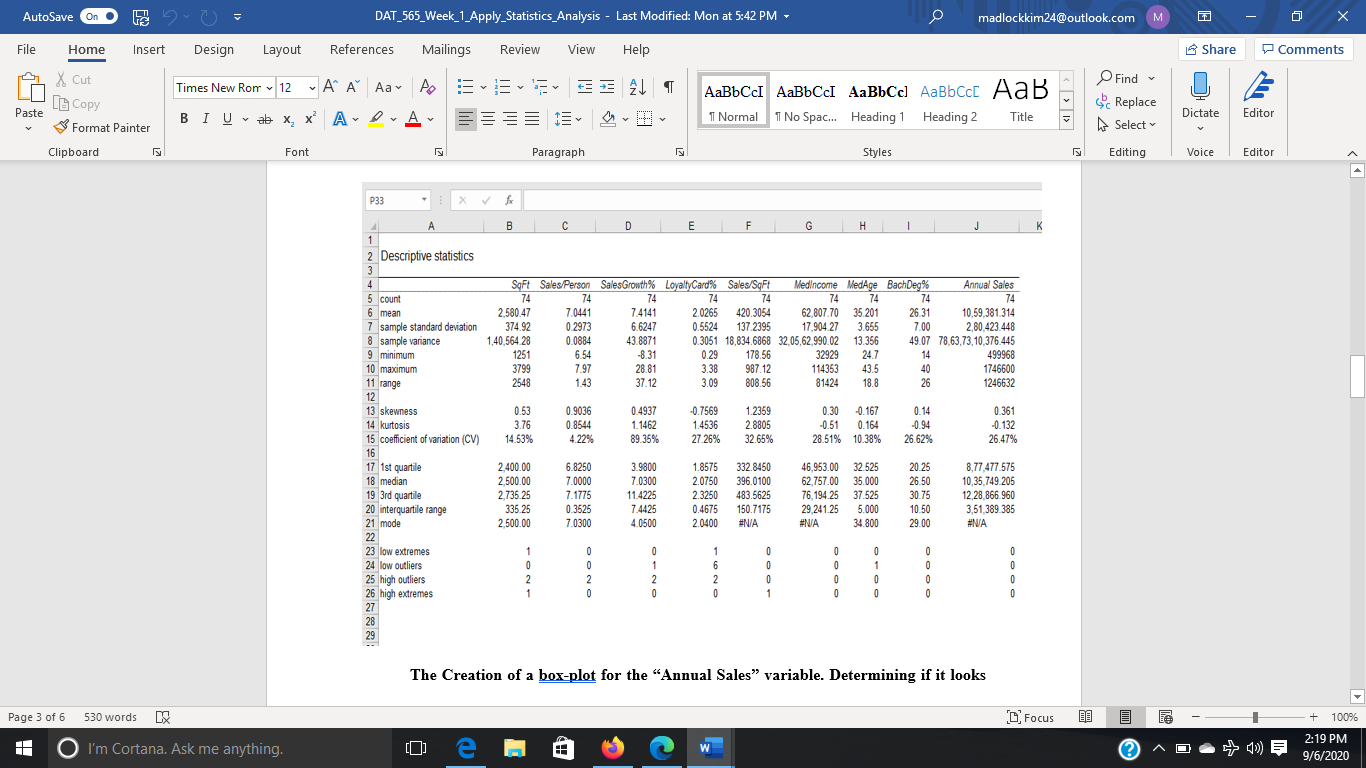
Task: Apply bullet list formatting
Action: [x=465, y=88]
